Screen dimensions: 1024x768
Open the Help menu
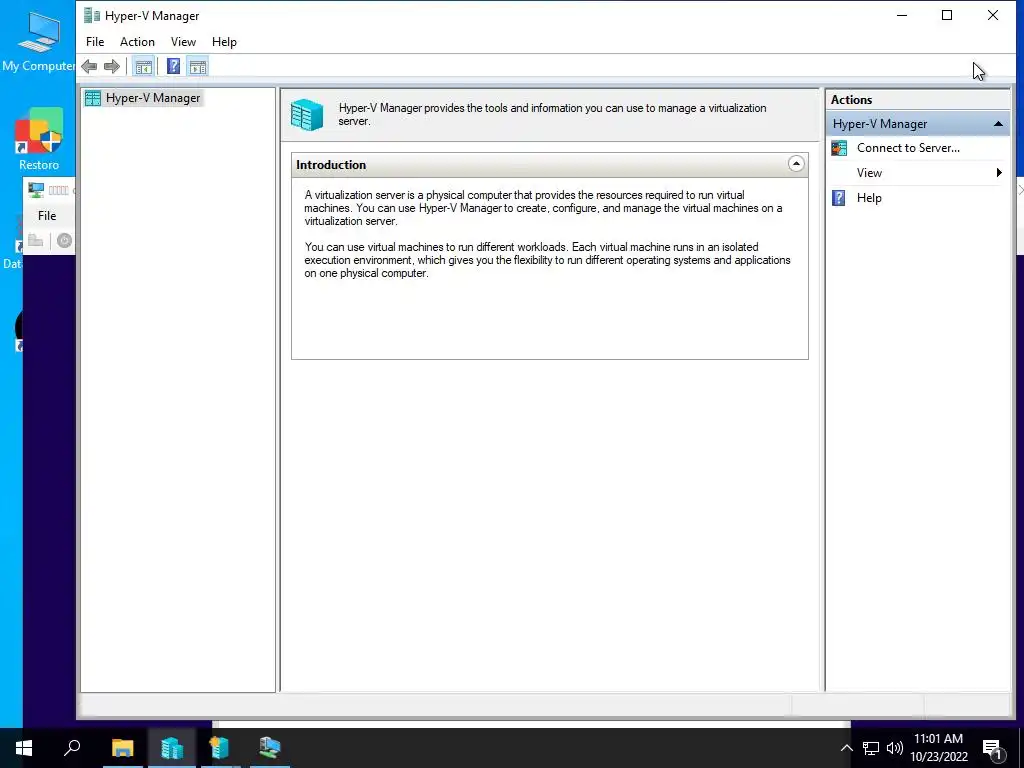pyautogui.click(x=224, y=42)
